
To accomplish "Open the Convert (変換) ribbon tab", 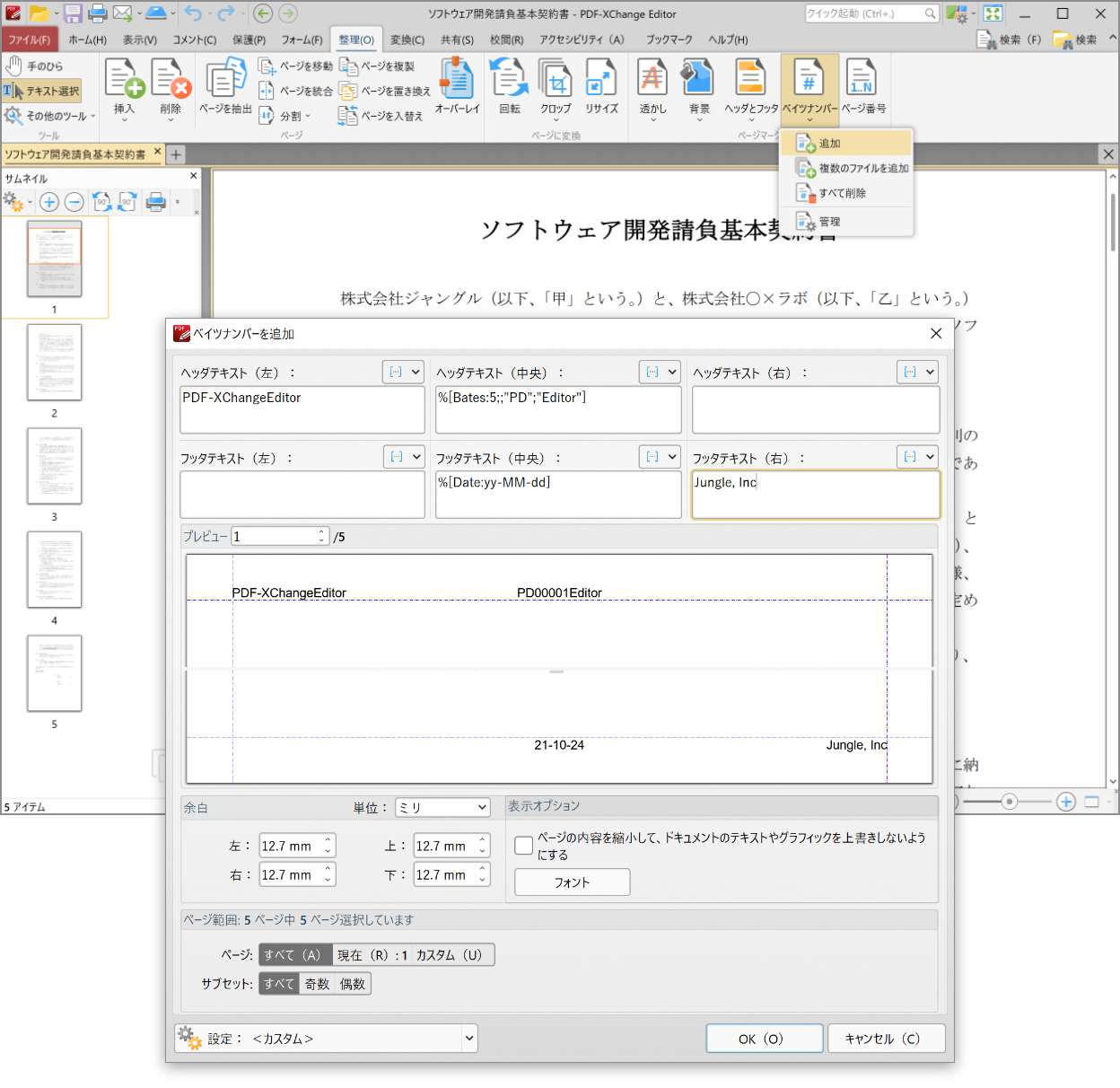I will tap(407, 39).
